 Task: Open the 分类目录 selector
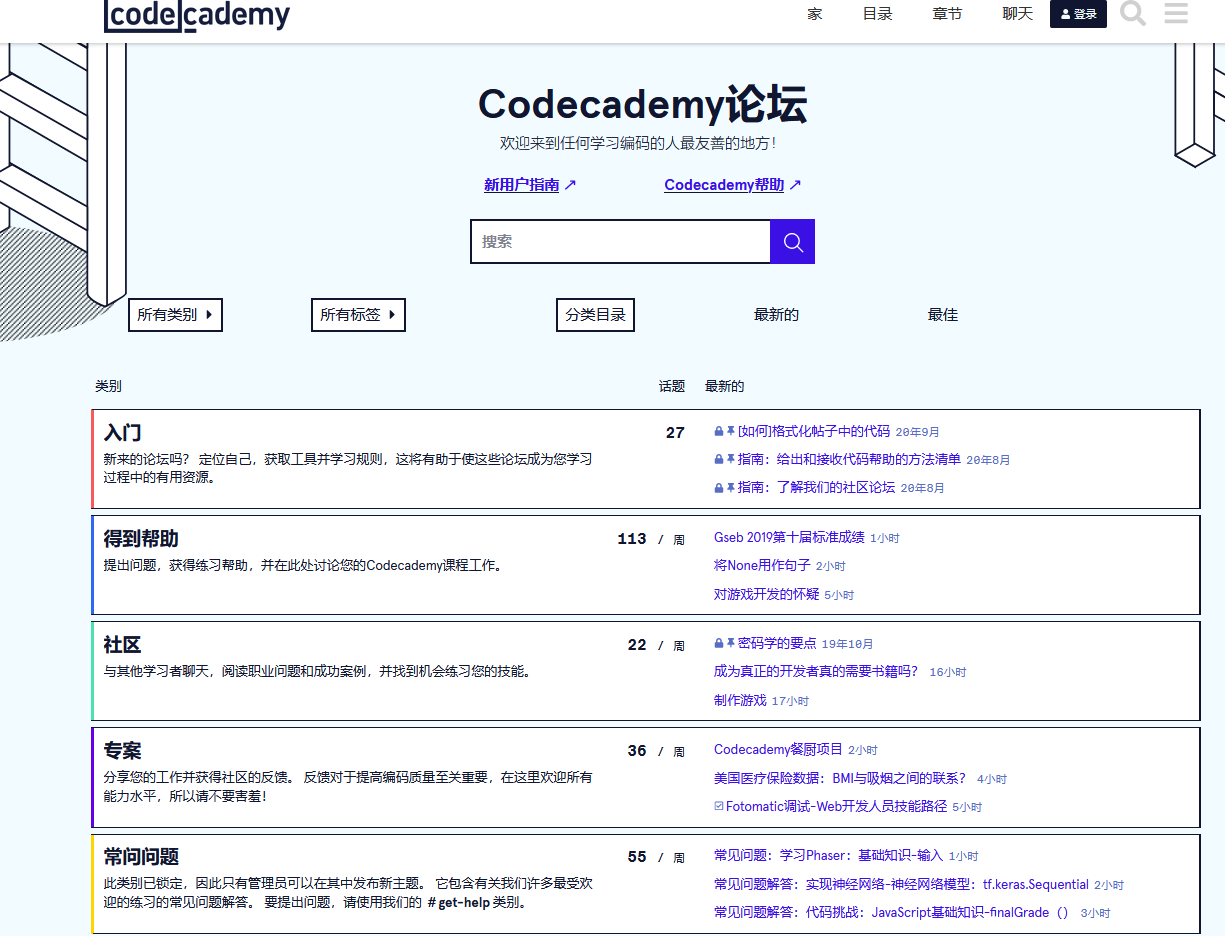(x=595, y=315)
